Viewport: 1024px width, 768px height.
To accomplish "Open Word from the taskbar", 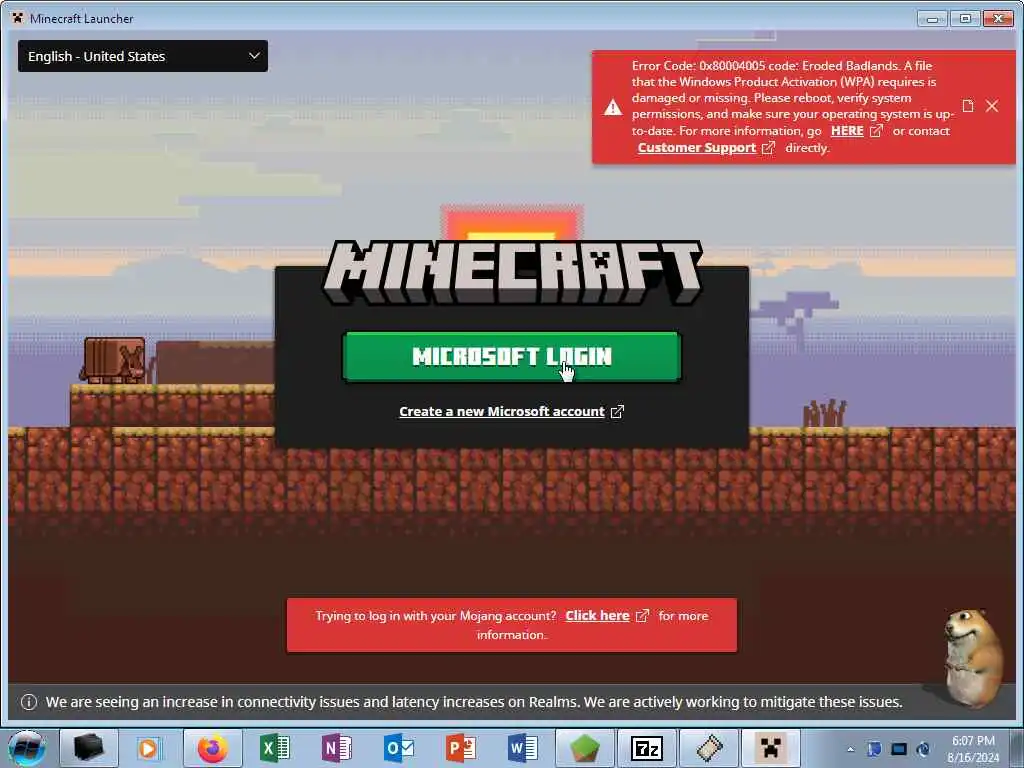I will coord(523,748).
